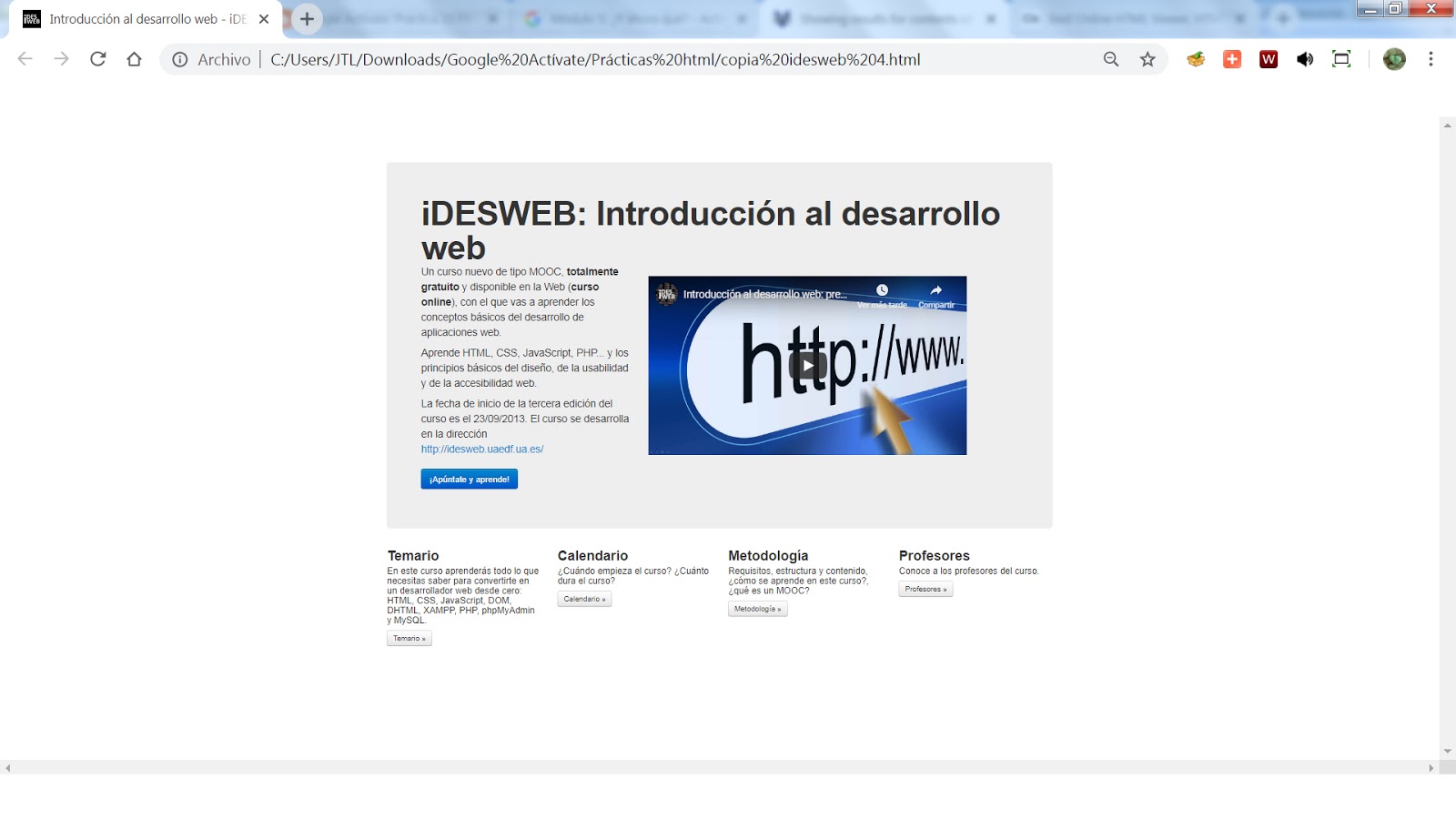Image resolution: width=1456 pixels, height=819 pixels.
Task: Click the Wikipedia W extension icon
Action: pyautogui.click(x=1268, y=59)
